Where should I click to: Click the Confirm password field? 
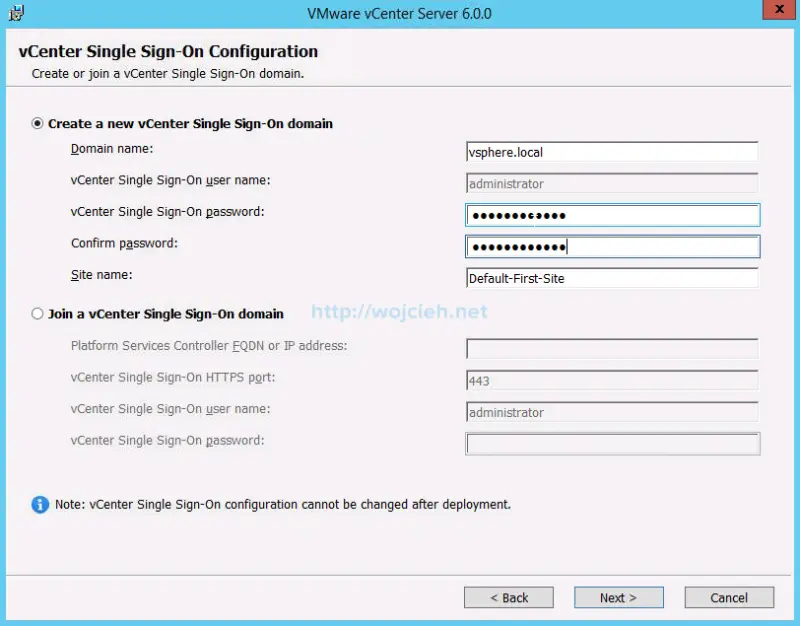pyautogui.click(x=611, y=246)
